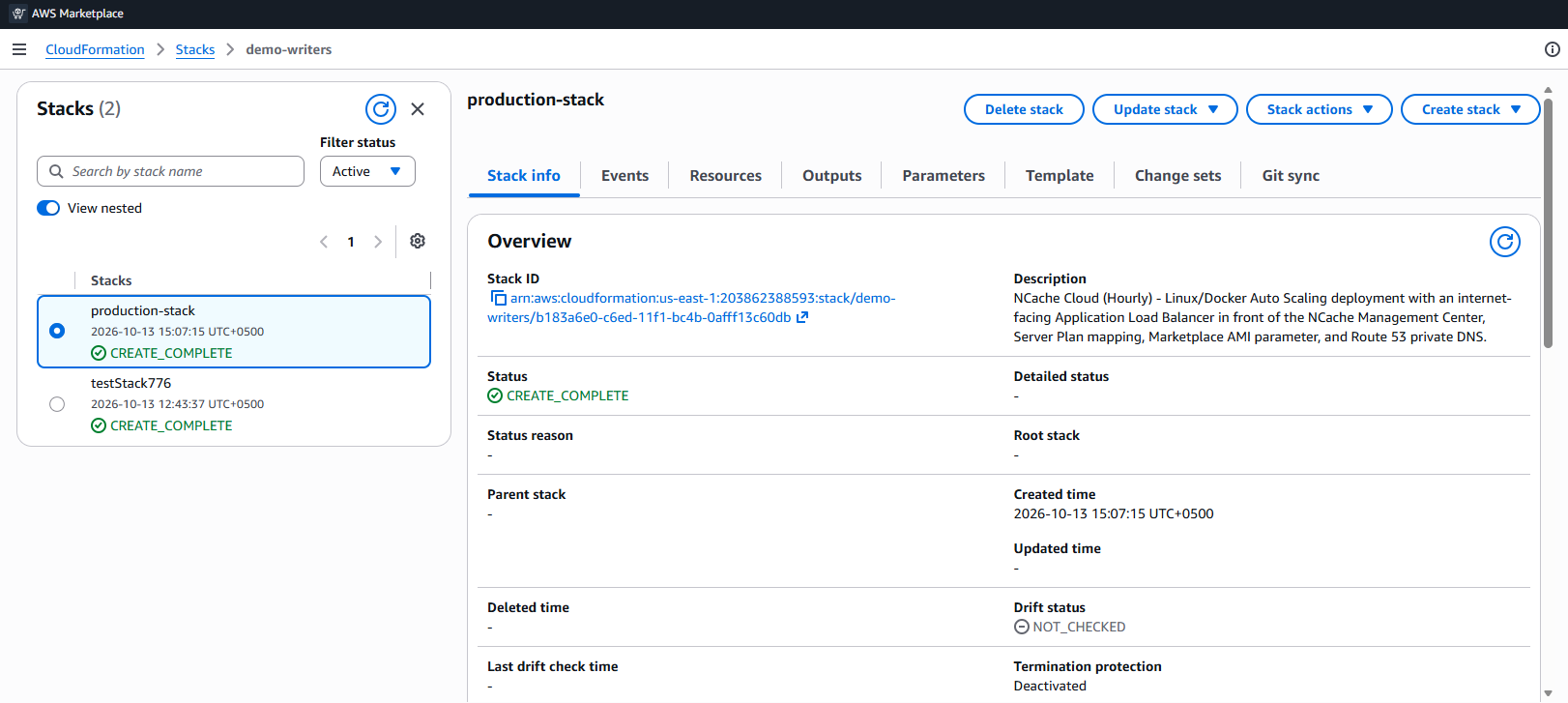This screenshot has width=1568, height=703.
Task: Open the Filter status Active dropdown
Action: (x=367, y=171)
